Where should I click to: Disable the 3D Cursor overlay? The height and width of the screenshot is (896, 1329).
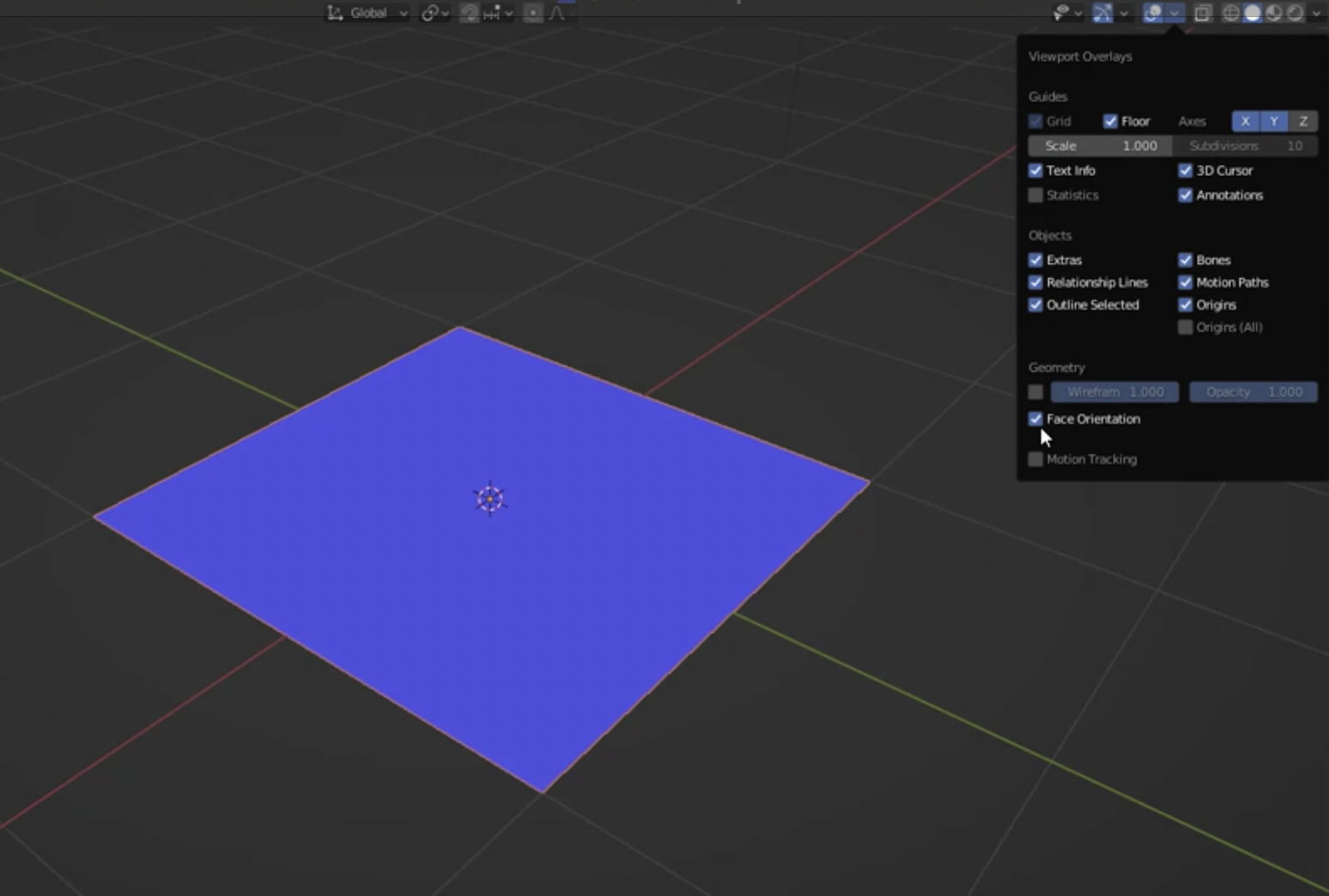(1186, 171)
